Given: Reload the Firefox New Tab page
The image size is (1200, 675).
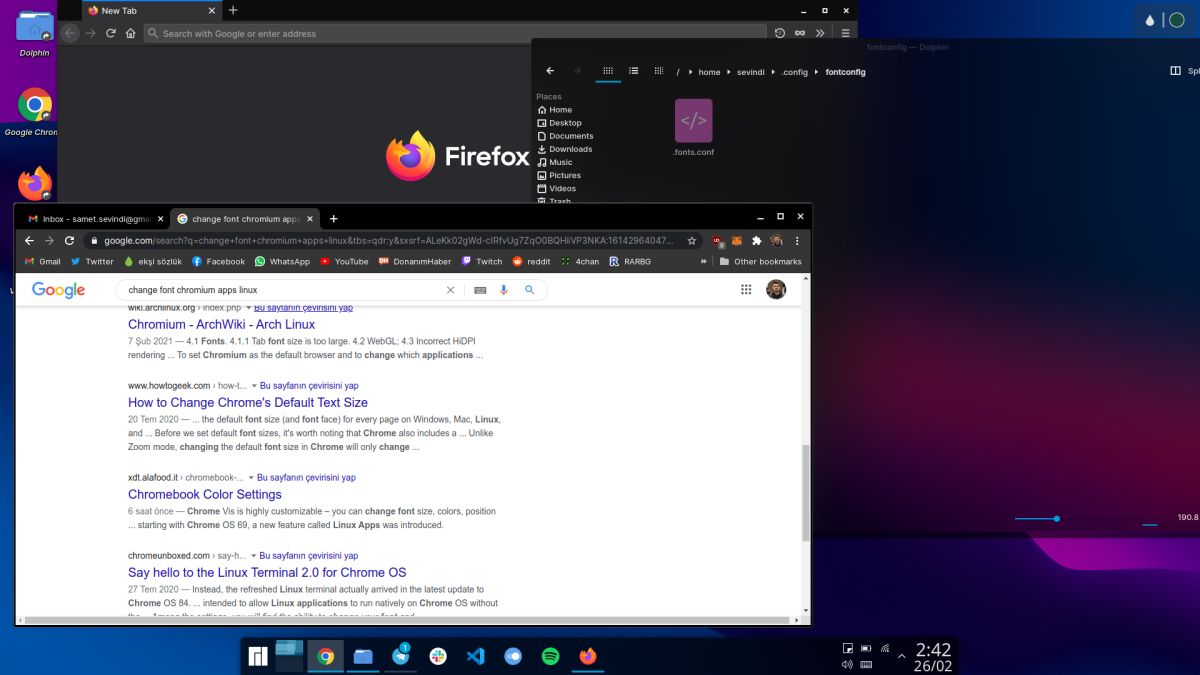Looking at the screenshot, I should coord(110,33).
